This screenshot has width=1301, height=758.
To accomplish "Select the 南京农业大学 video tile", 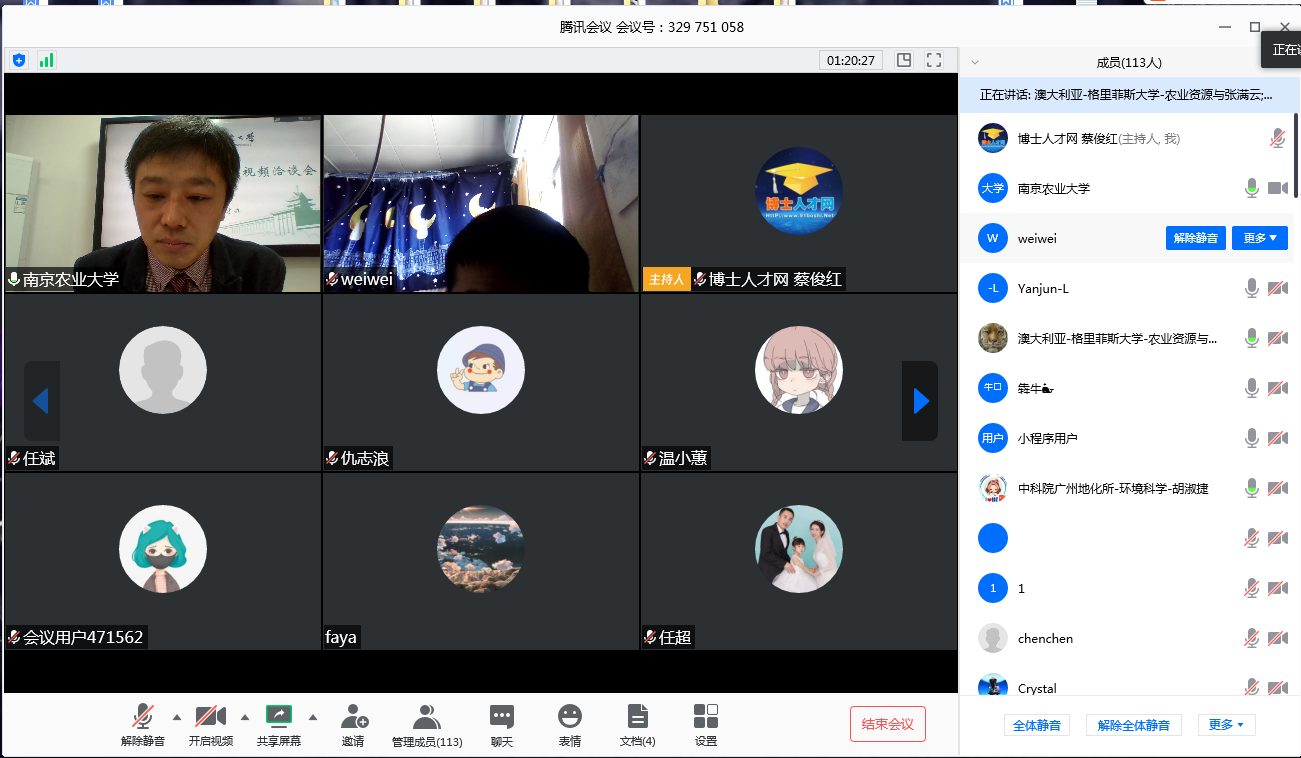I will tap(163, 203).
